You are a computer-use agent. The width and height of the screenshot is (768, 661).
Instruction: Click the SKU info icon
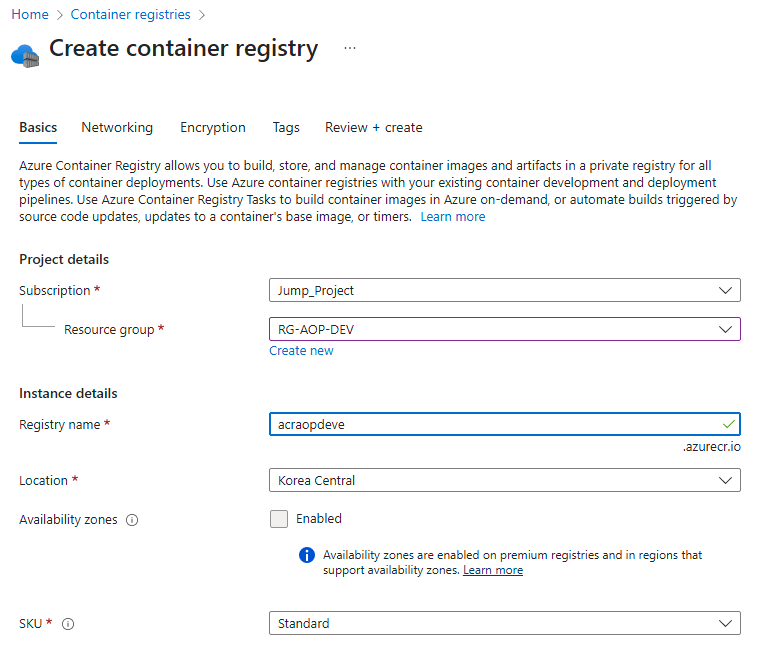[68, 624]
